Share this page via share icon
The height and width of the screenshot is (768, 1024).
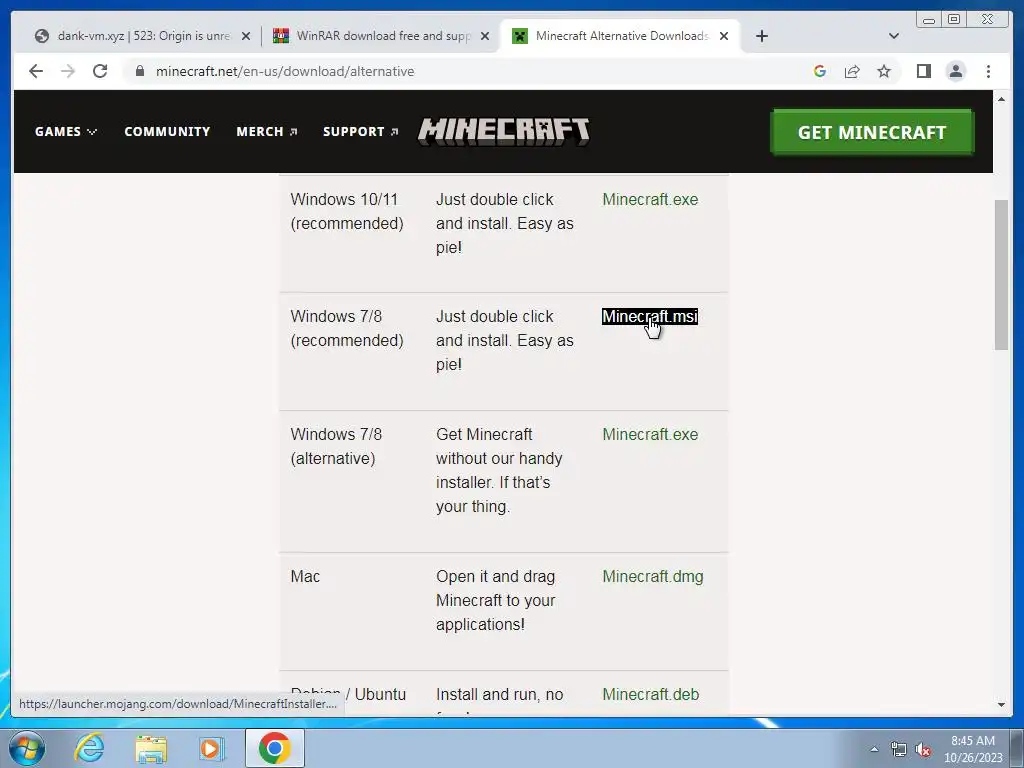(852, 71)
